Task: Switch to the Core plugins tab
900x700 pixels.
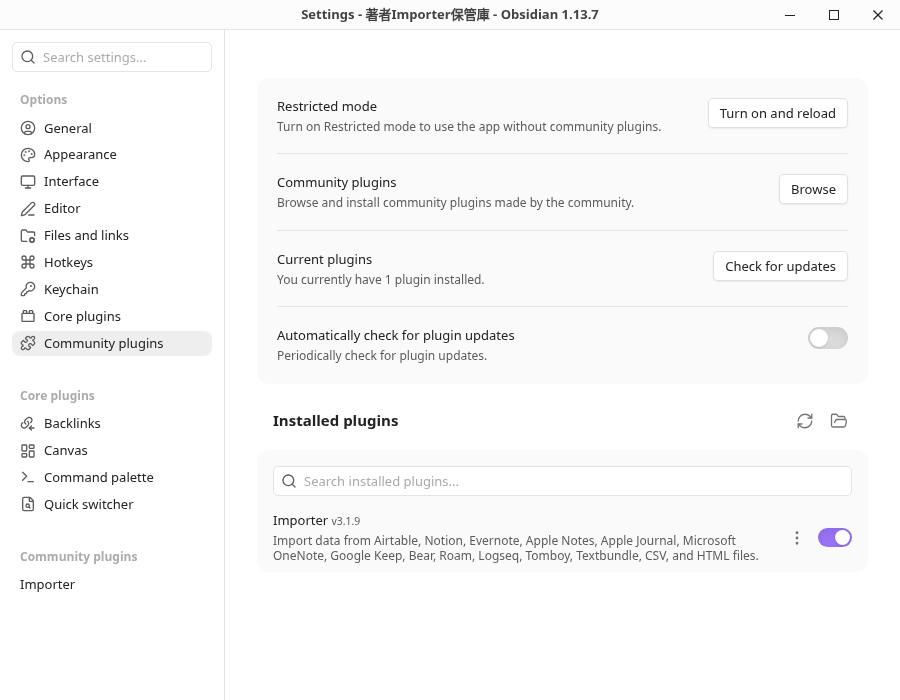Action: point(112,317)
